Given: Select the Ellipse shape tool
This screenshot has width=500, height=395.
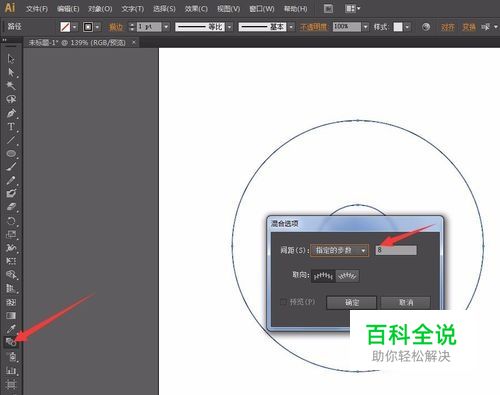Looking at the screenshot, I should pyautogui.click(x=11, y=154).
